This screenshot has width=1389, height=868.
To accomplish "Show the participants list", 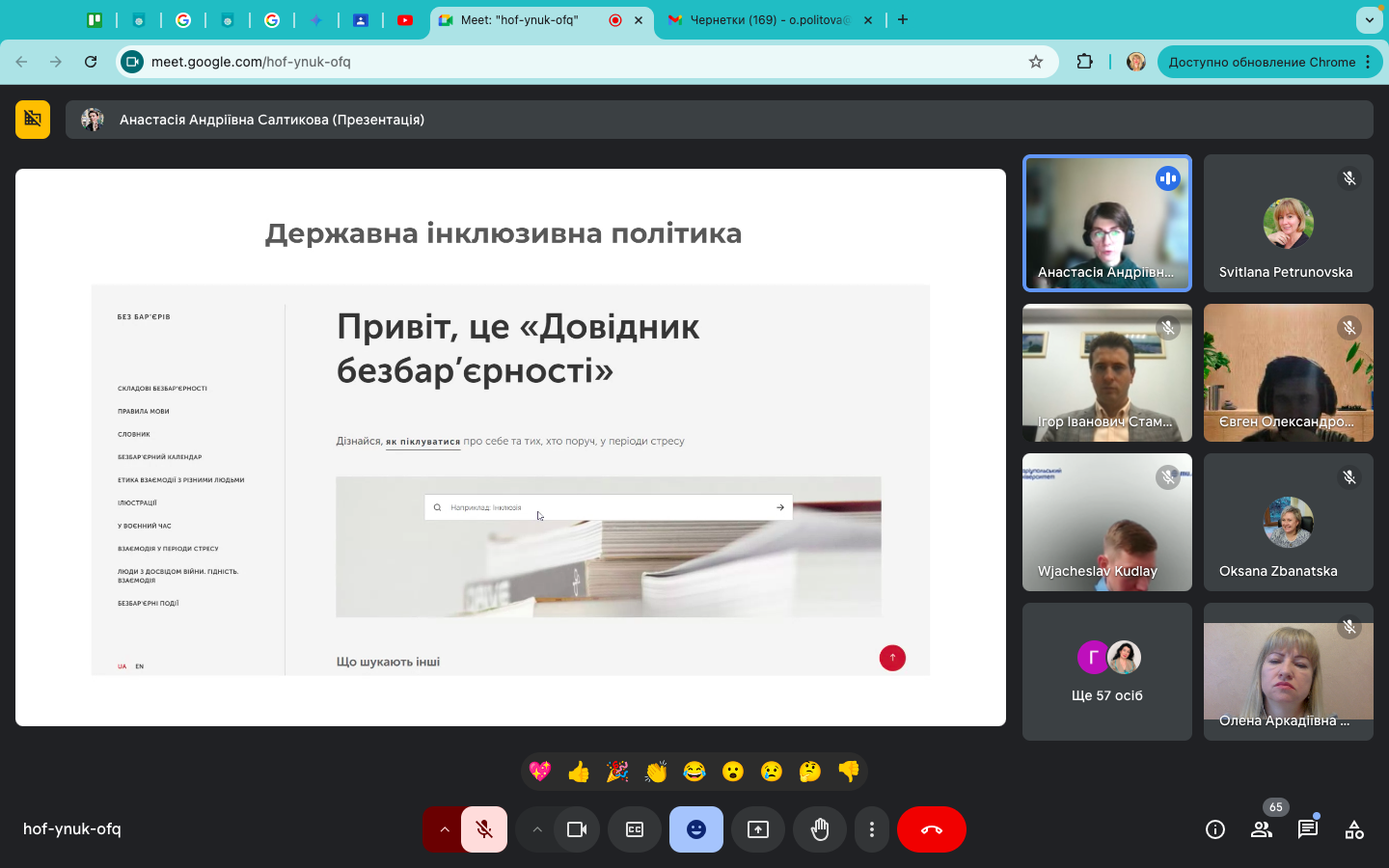I will tap(1261, 829).
